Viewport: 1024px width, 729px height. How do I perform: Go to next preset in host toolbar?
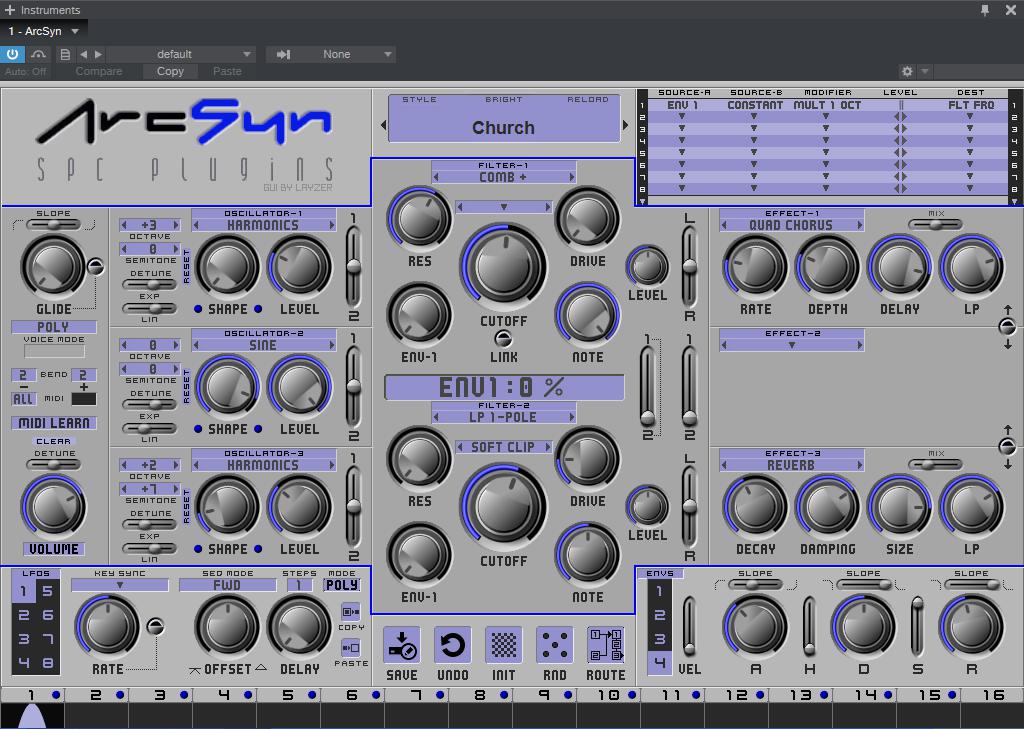click(98, 54)
